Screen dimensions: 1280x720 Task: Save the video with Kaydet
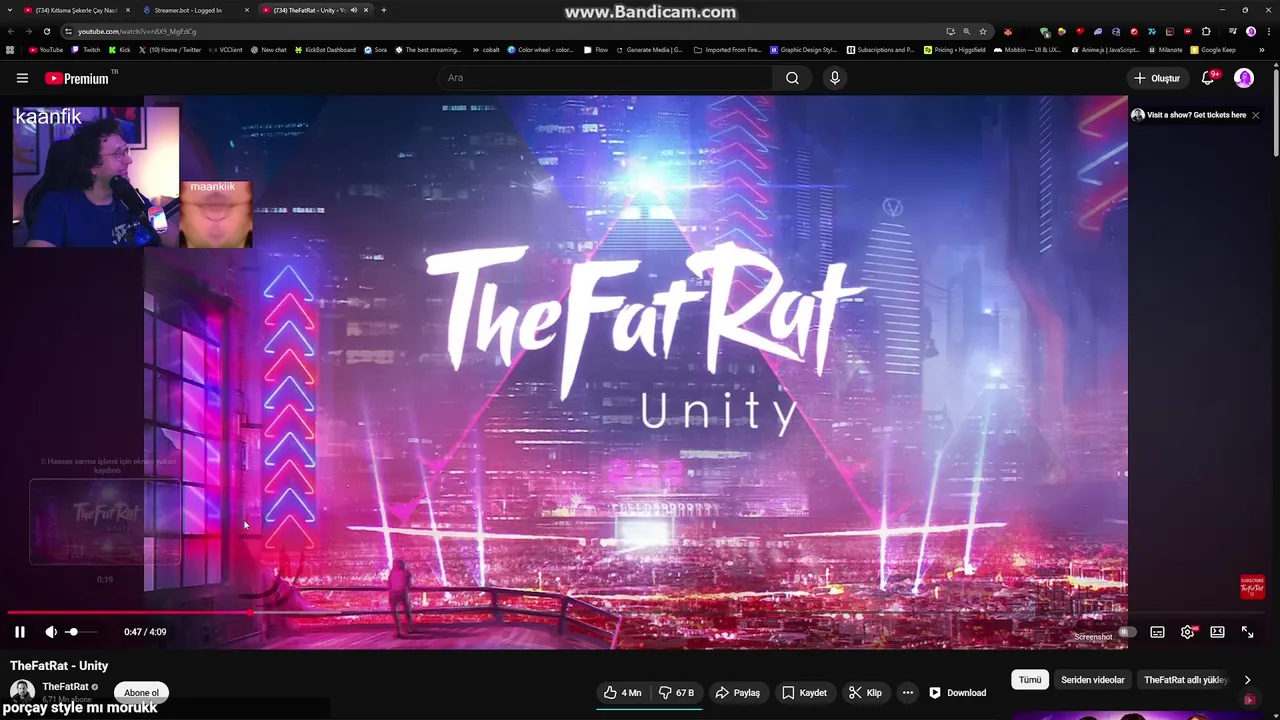pyautogui.click(x=805, y=693)
